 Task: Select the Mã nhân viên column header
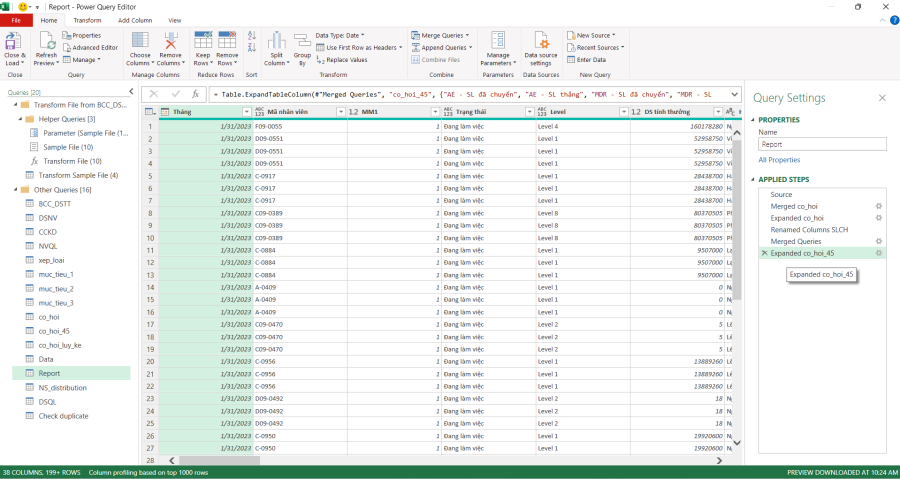(300, 112)
